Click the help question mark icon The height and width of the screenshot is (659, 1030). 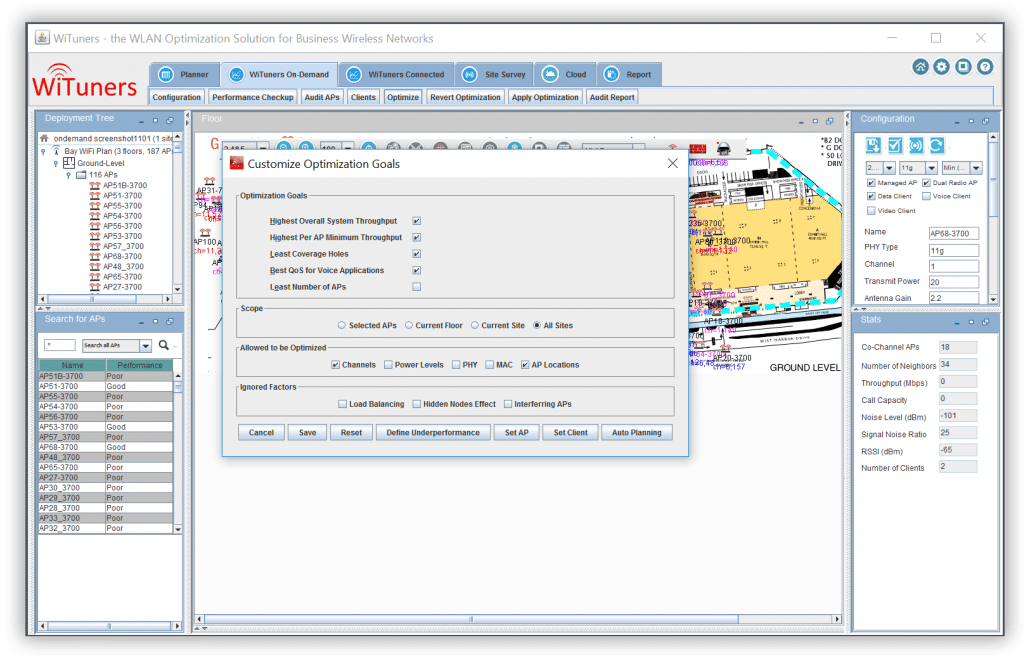(x=985, y=67)
